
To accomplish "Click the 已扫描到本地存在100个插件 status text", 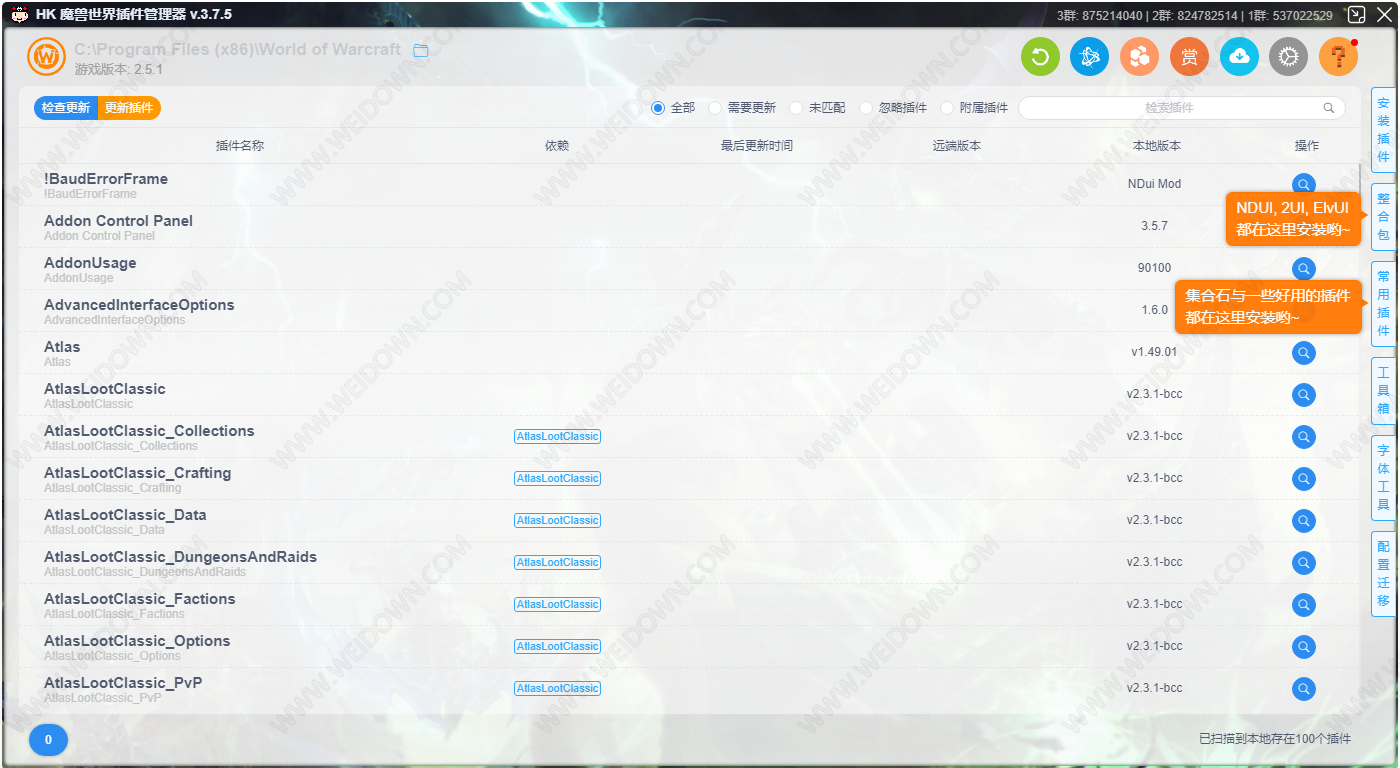I will coord(1275,739).
